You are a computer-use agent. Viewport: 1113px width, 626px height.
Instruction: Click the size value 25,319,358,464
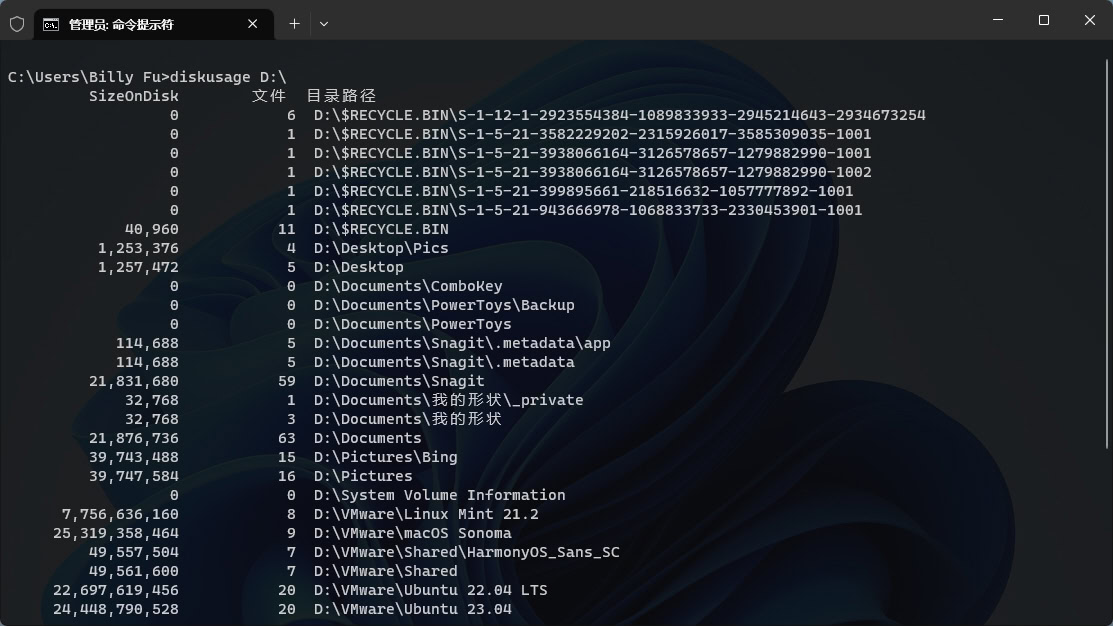pos(116,534)
